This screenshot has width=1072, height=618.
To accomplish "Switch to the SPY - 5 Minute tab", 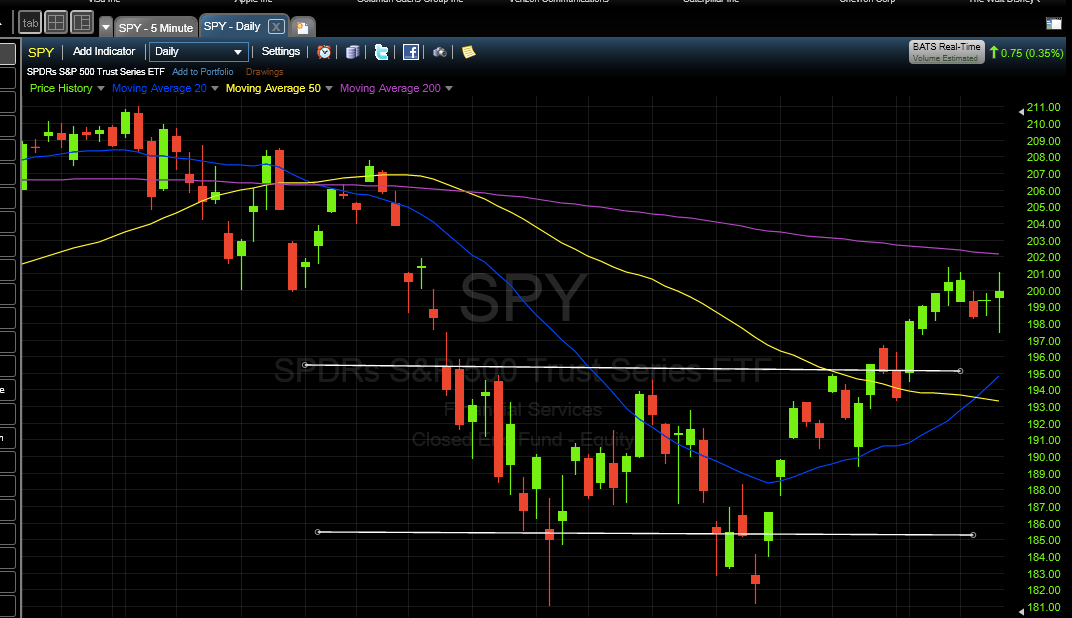I will 156,27.
